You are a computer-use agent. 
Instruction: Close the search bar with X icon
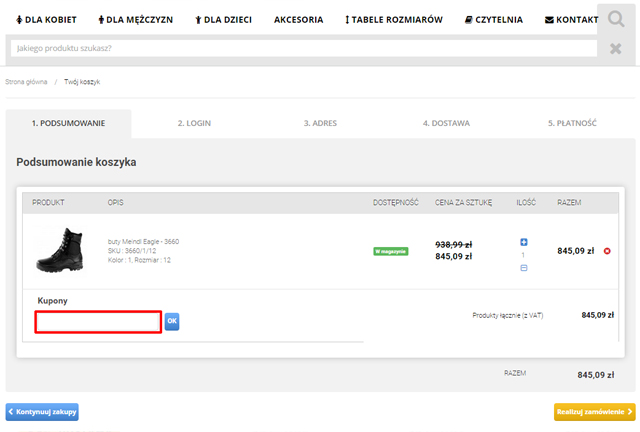[616, 49]
